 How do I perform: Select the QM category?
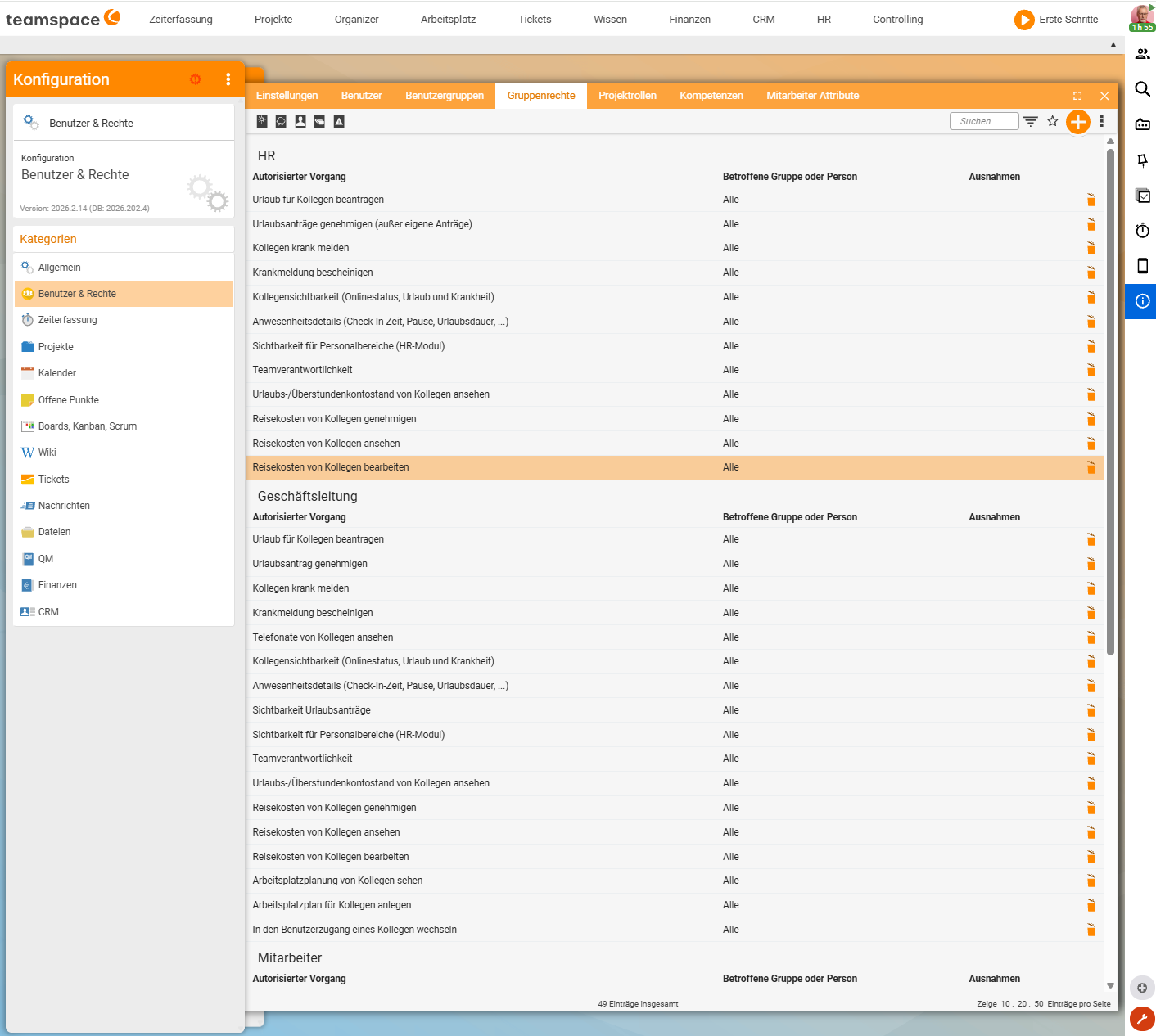[124, 559]
